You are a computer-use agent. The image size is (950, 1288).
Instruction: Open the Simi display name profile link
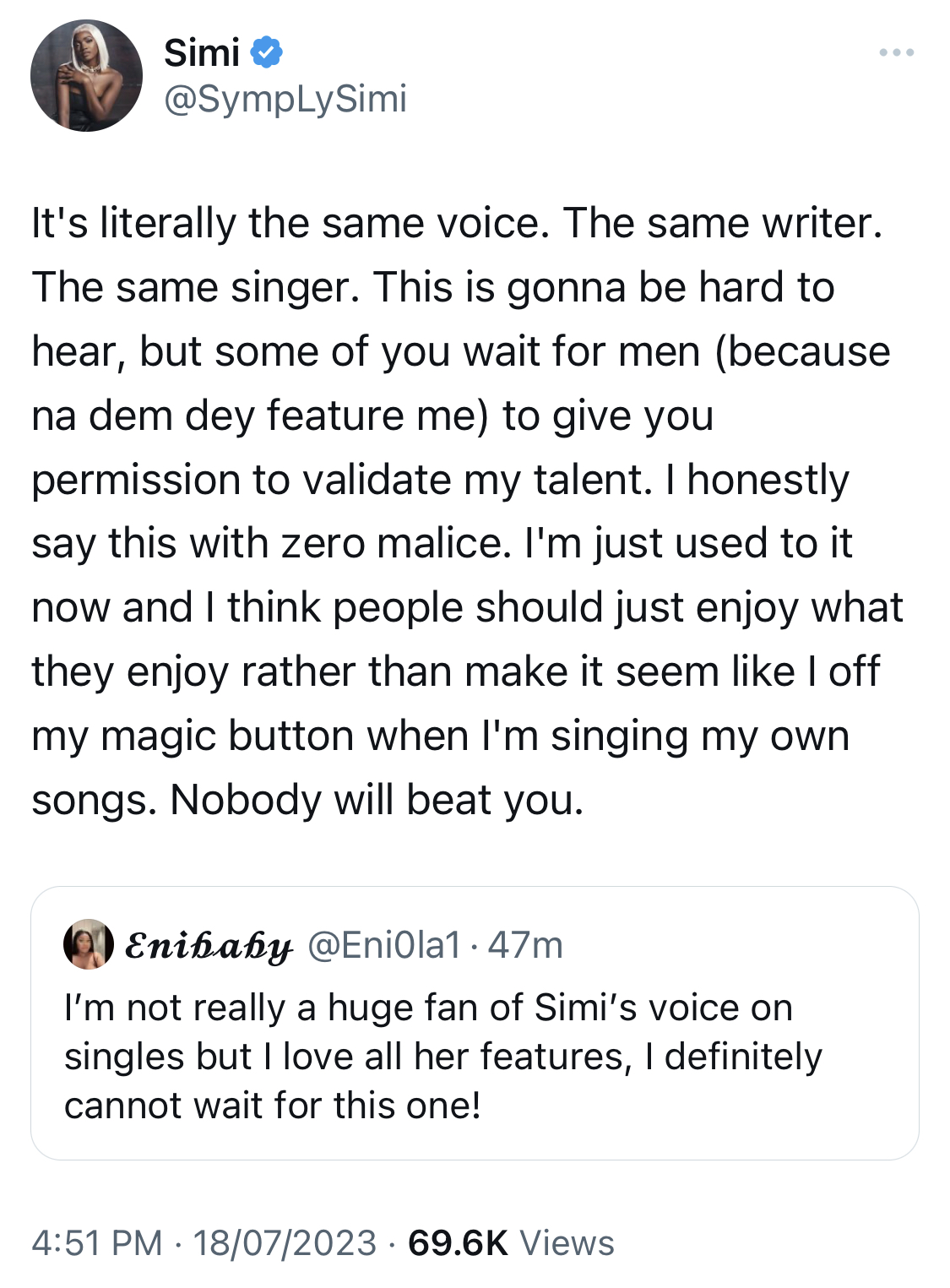[202, 53]
